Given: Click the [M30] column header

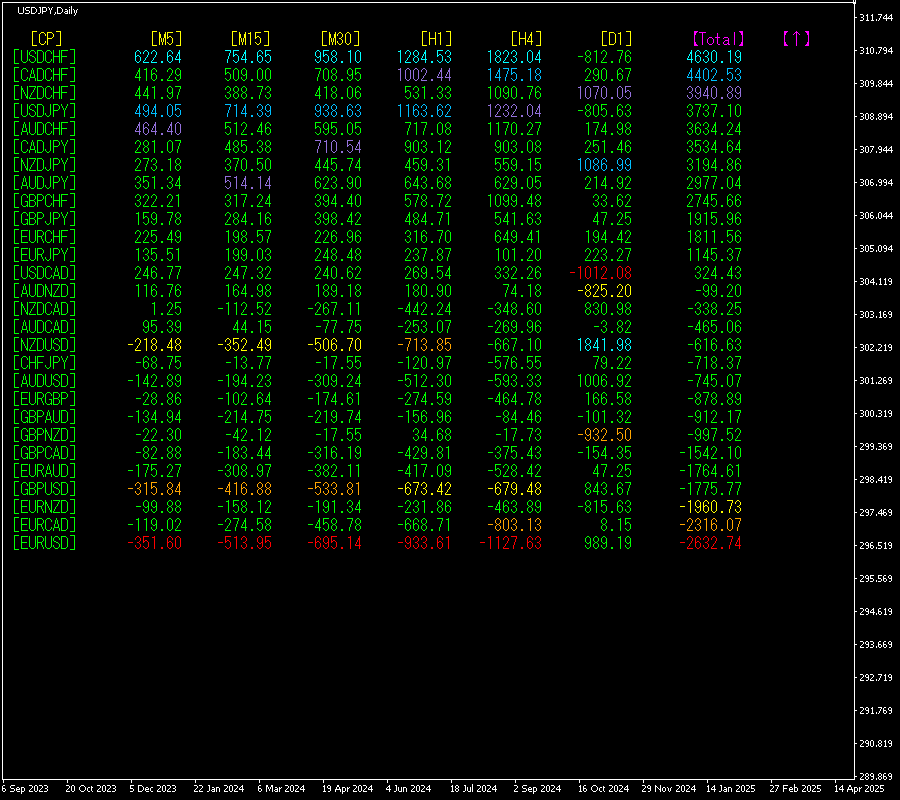Looking at the screenshot, I should 340,39.
